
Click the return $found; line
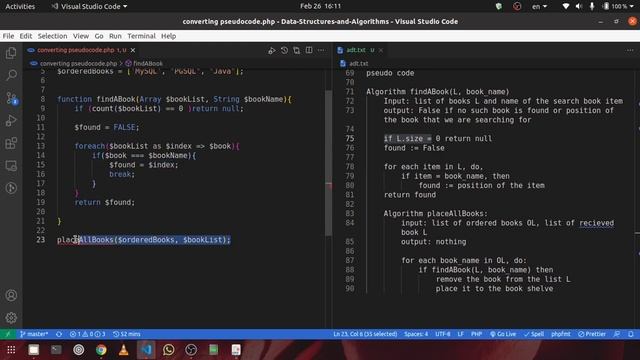104,202
